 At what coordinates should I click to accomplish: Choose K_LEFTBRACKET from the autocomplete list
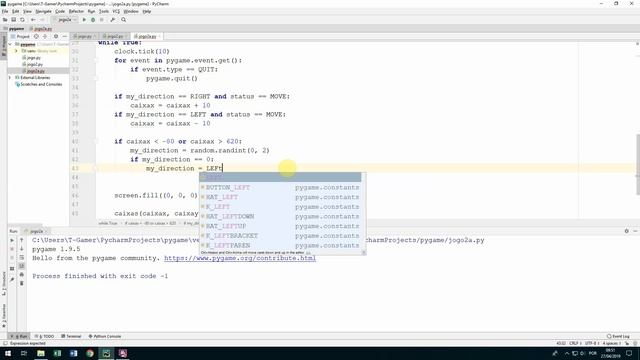[x=280, y=236]
